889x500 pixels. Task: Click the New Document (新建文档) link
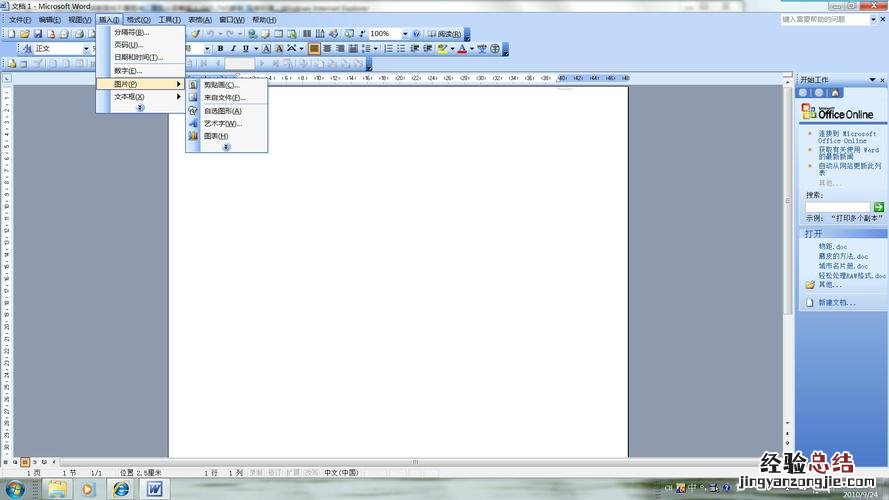(837, 302)
